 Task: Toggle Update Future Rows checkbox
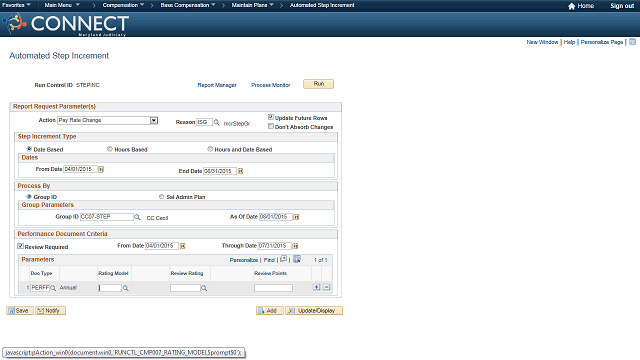[x=271, y=117]
